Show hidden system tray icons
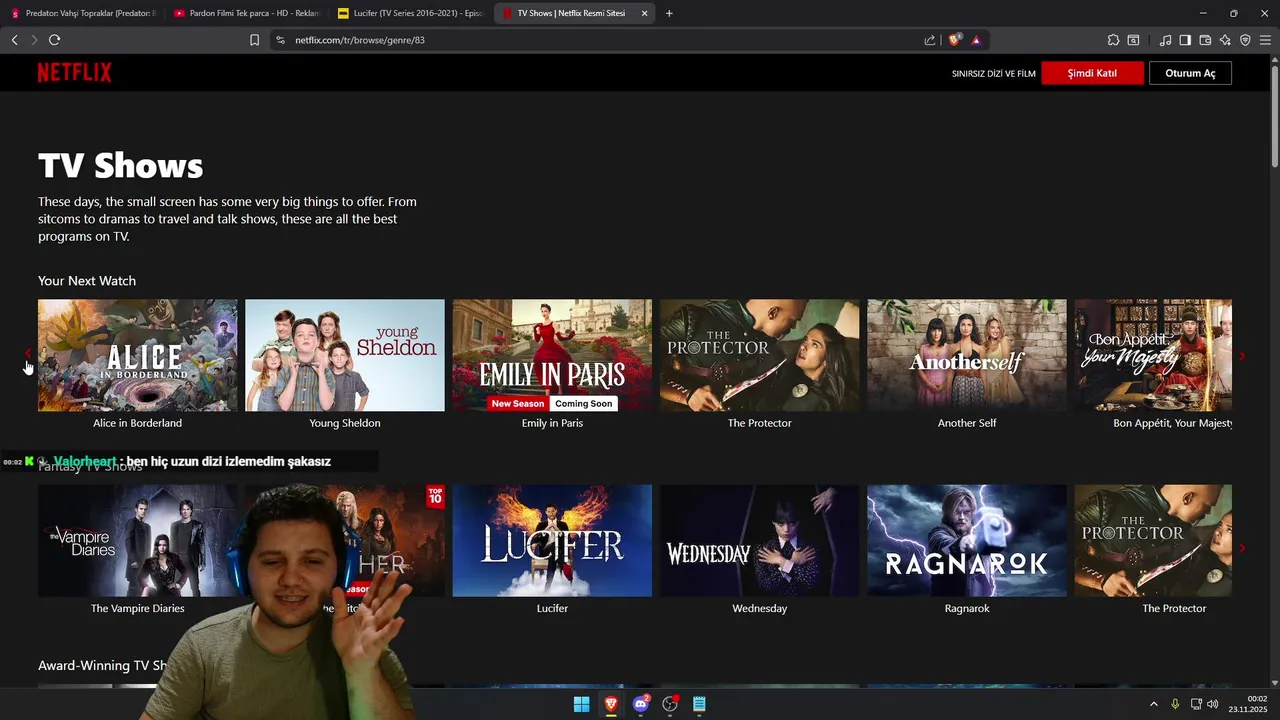 point(1153,704)
